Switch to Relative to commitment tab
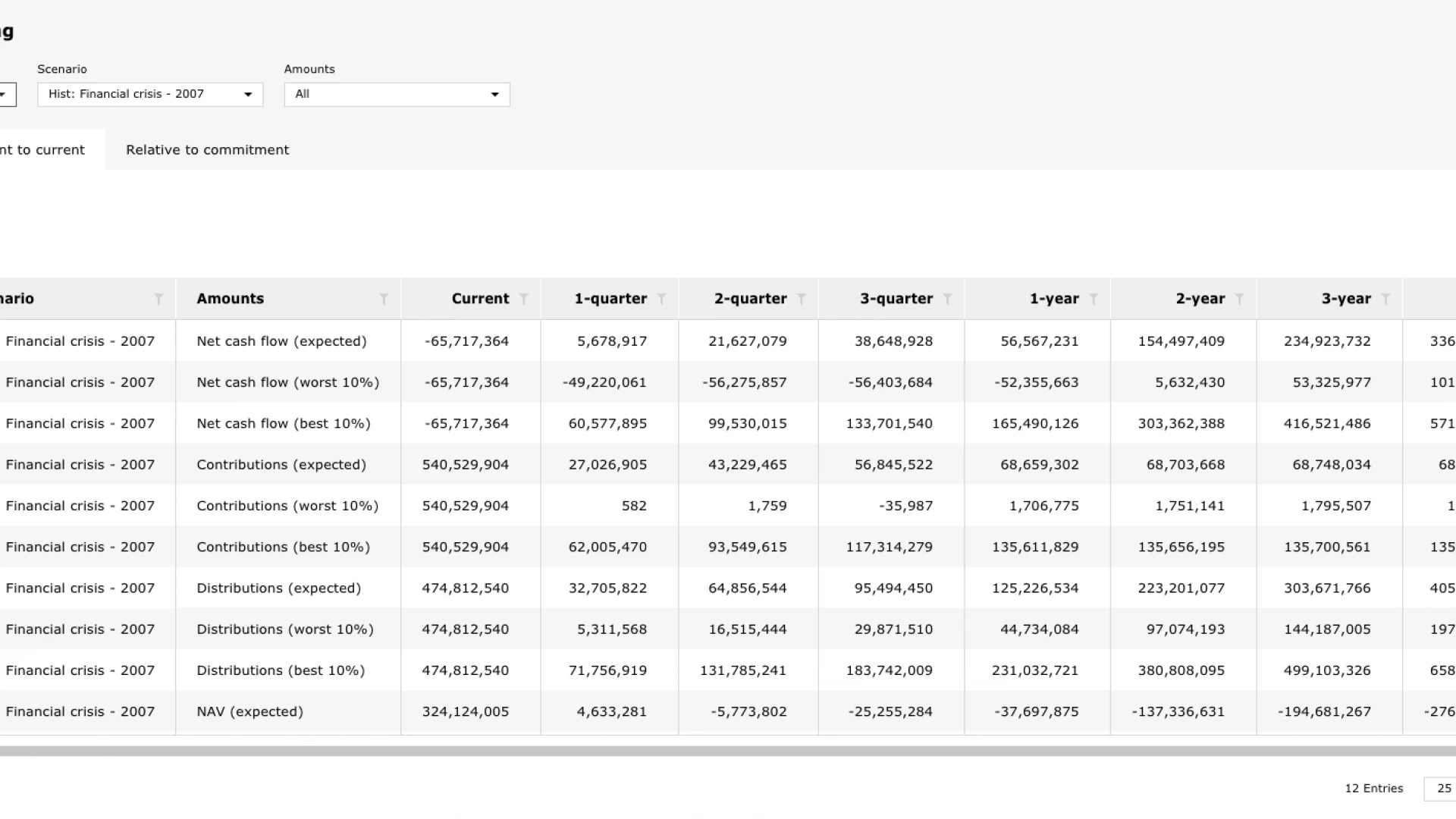Viewport: 1456px width, 819px height. click(207, 150)
